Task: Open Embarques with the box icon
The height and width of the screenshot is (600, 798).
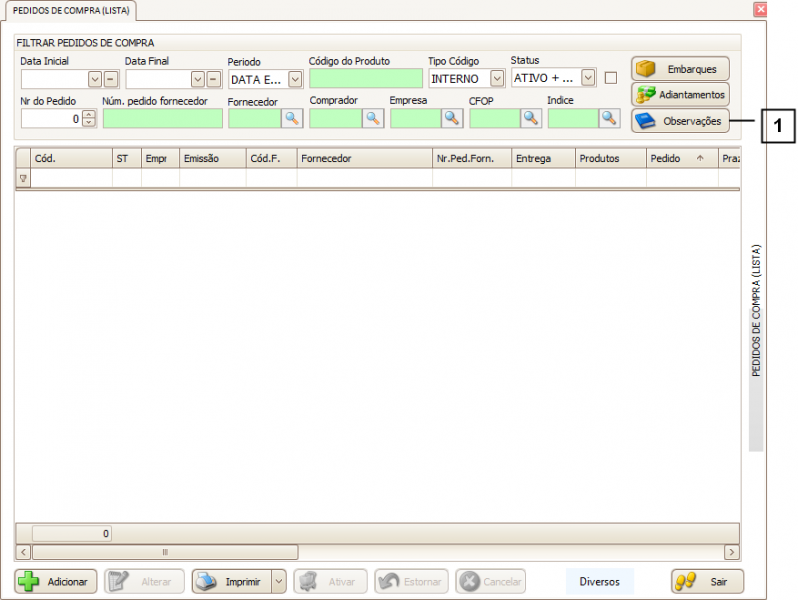Action: coord(680,69)
